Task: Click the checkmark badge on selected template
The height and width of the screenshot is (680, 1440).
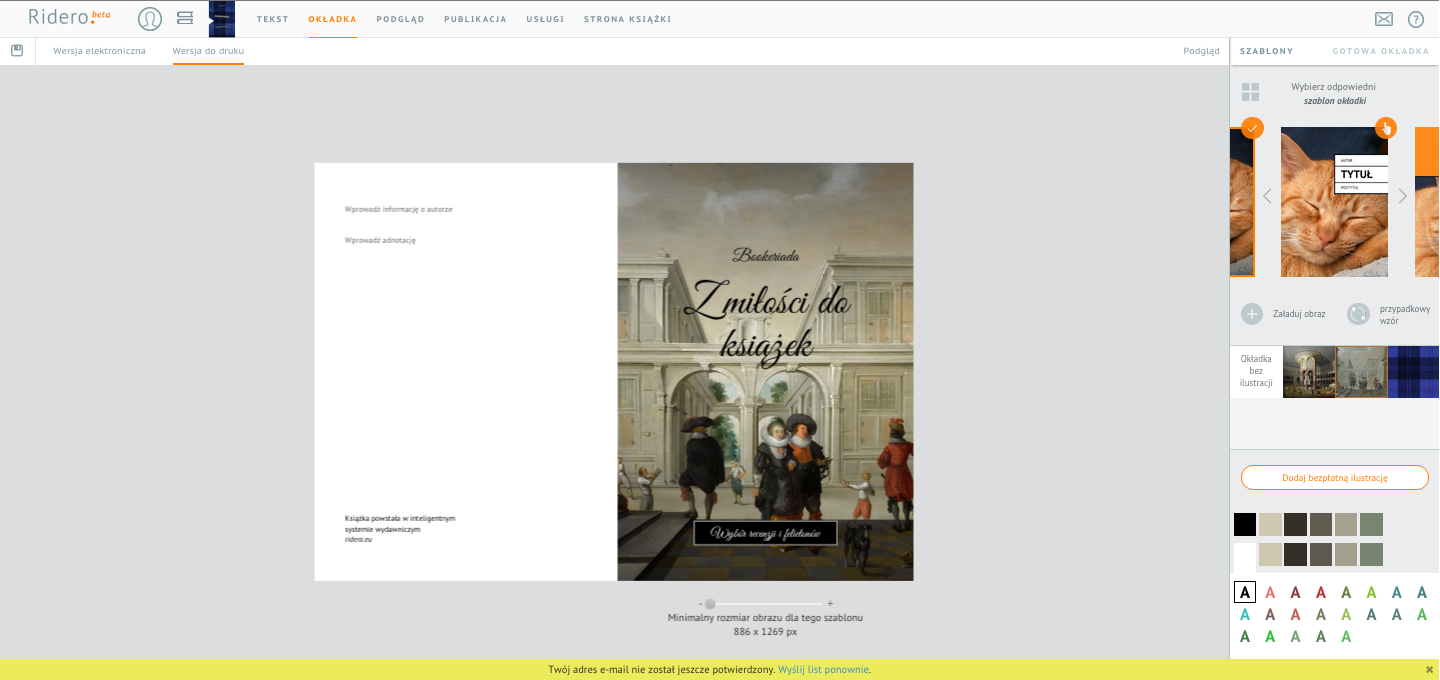Action: point(1252,128)
